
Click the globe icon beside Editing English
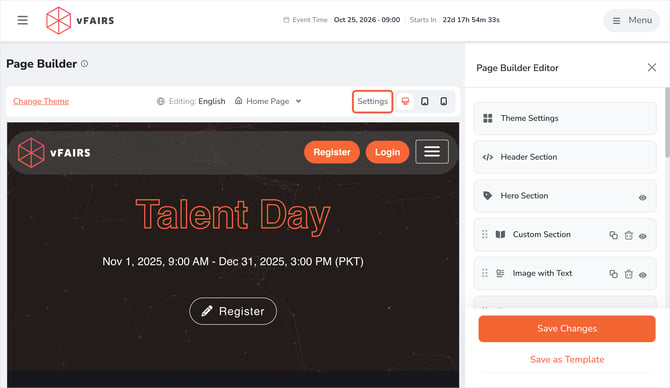point(161,101)
